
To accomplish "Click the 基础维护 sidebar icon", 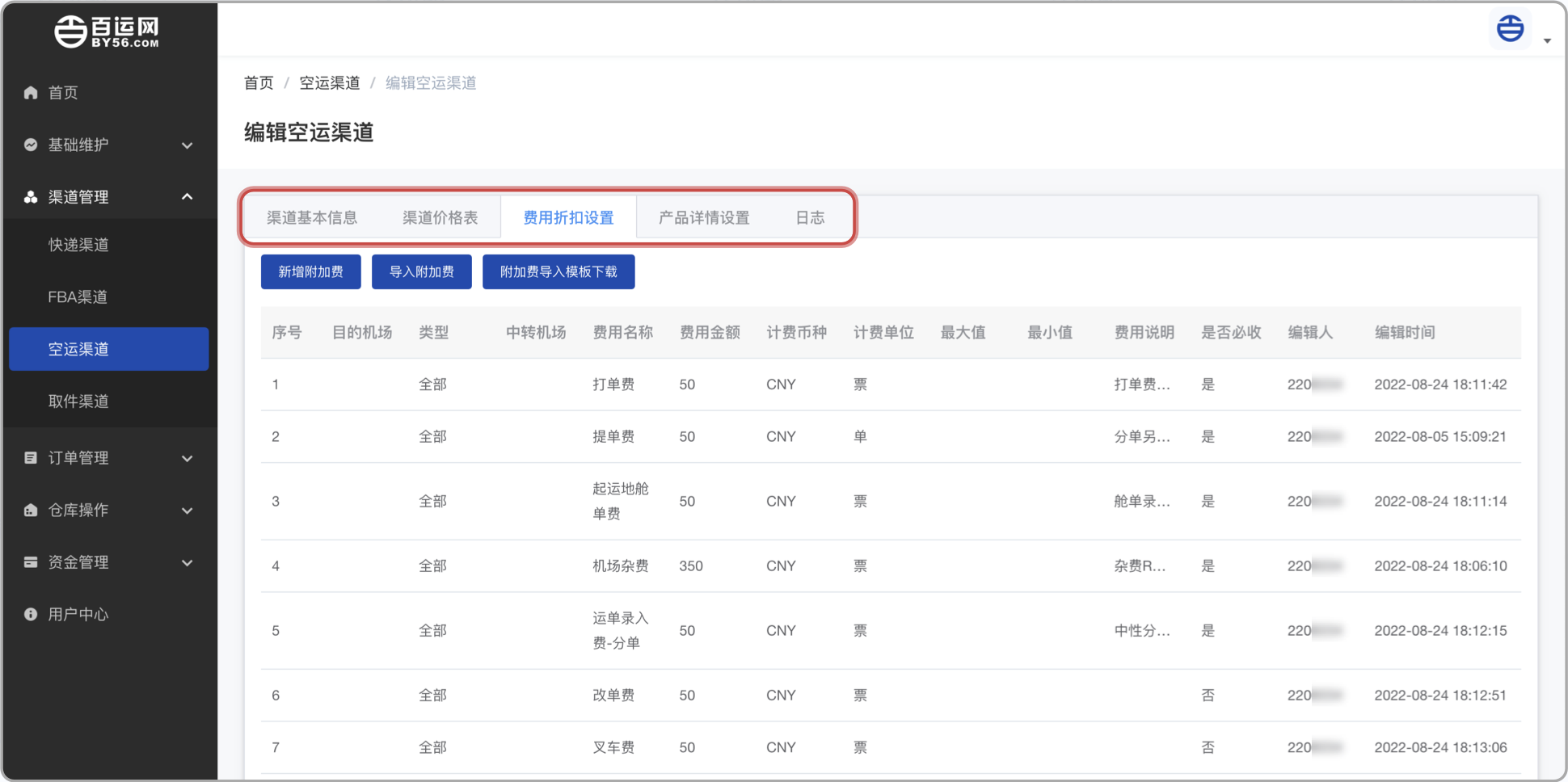I will (31, 145).
